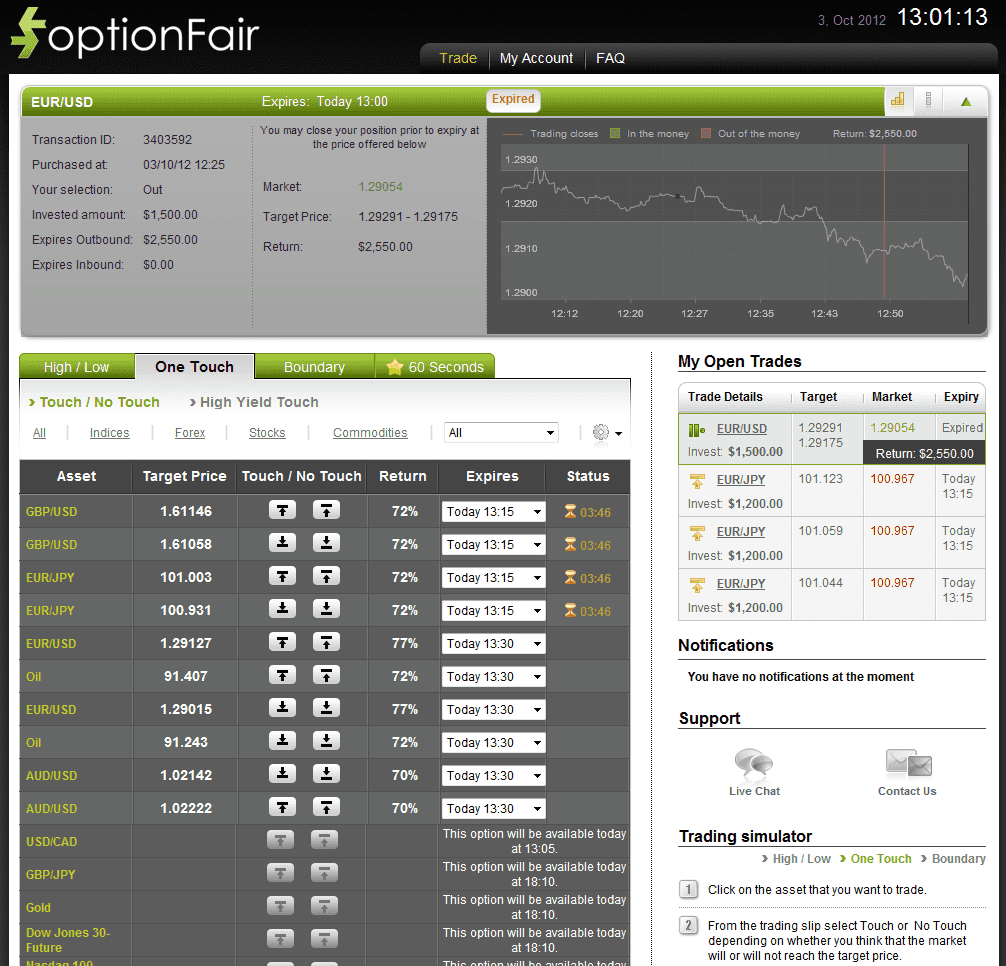The image size is (1006, 966).
Task: Filter assets by Commodities
Action: point(370,432)
